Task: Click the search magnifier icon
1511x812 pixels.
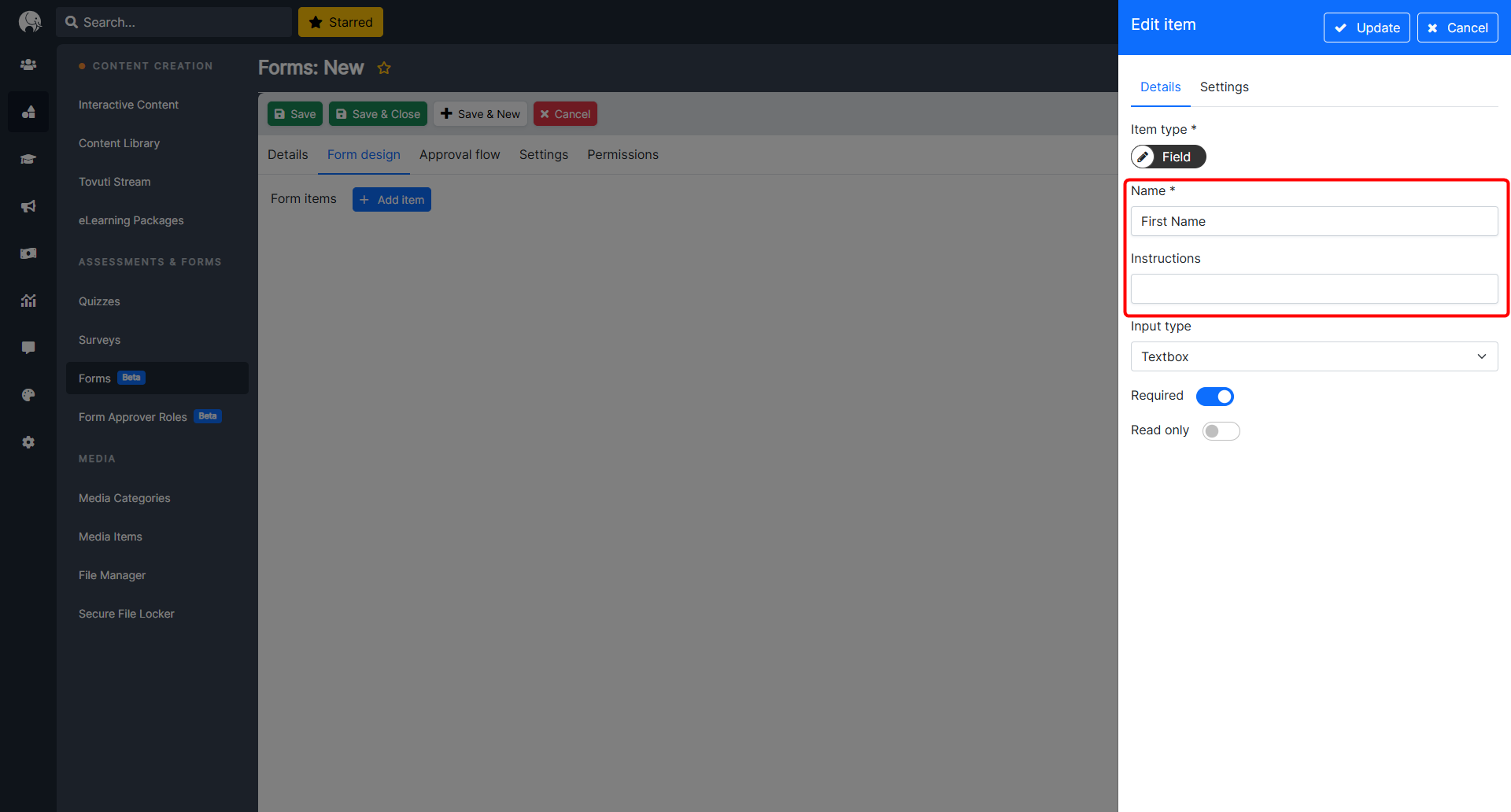Action: tap(72, 22)
